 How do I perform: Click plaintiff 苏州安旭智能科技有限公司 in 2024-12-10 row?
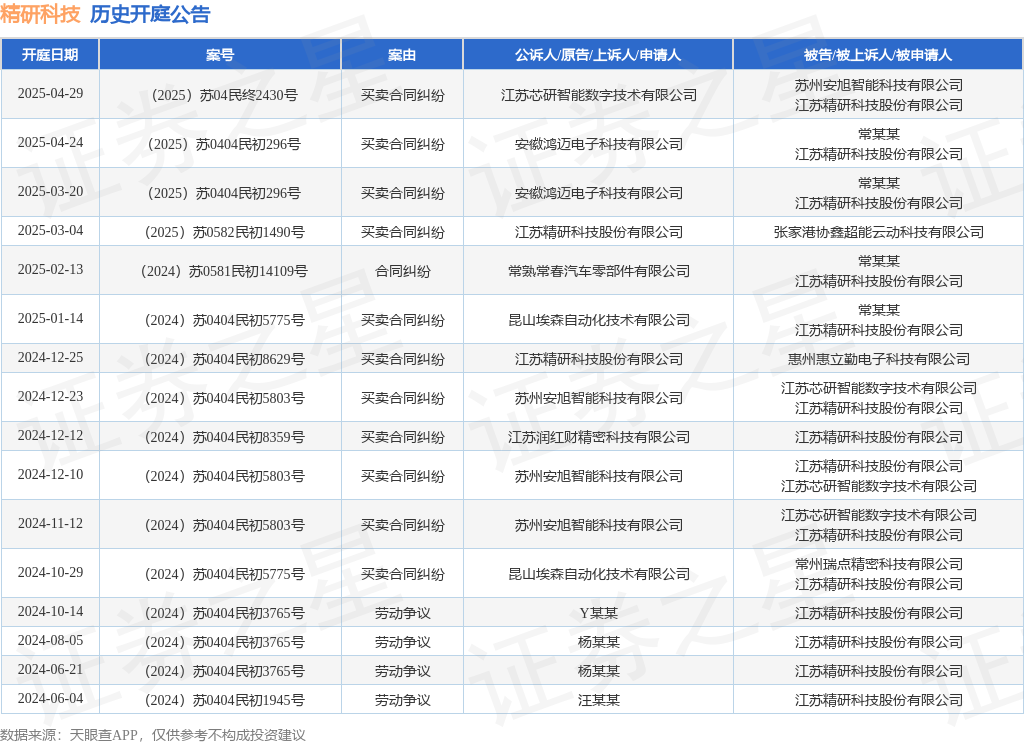pos(598,476)
